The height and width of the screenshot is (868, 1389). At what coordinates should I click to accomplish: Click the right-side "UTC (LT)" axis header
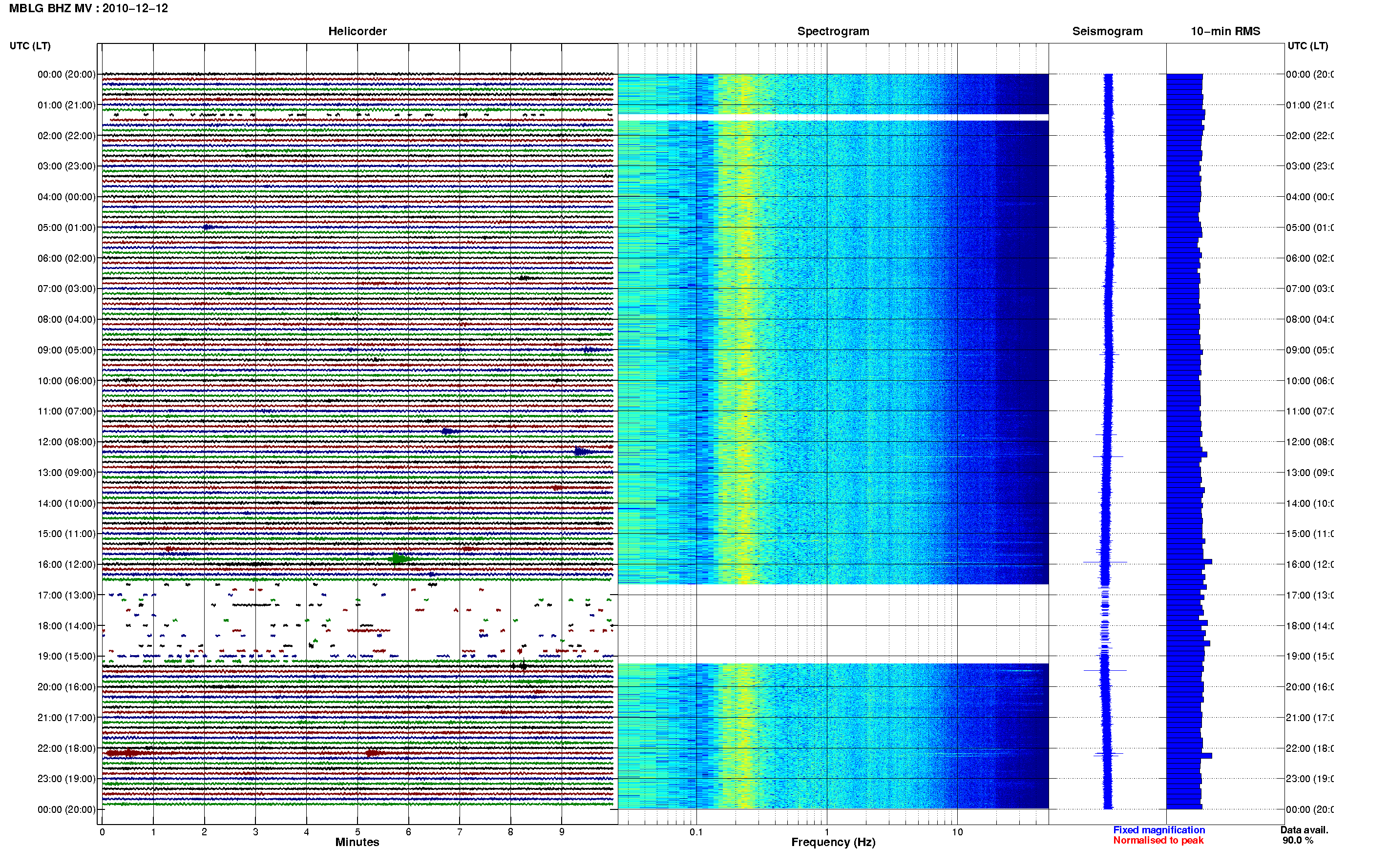1307,46
